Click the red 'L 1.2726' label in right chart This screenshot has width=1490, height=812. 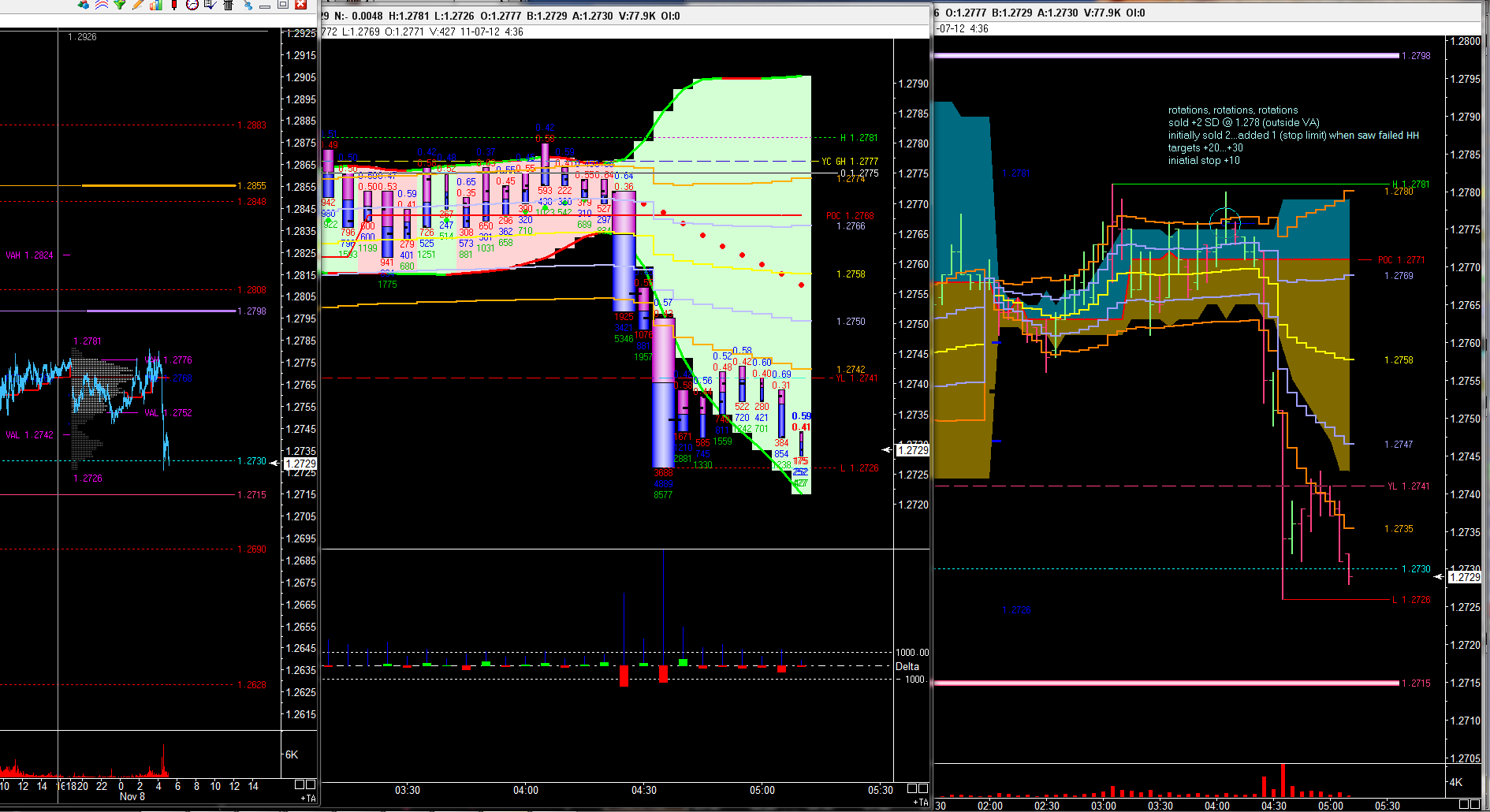(x=1411, y=600)
